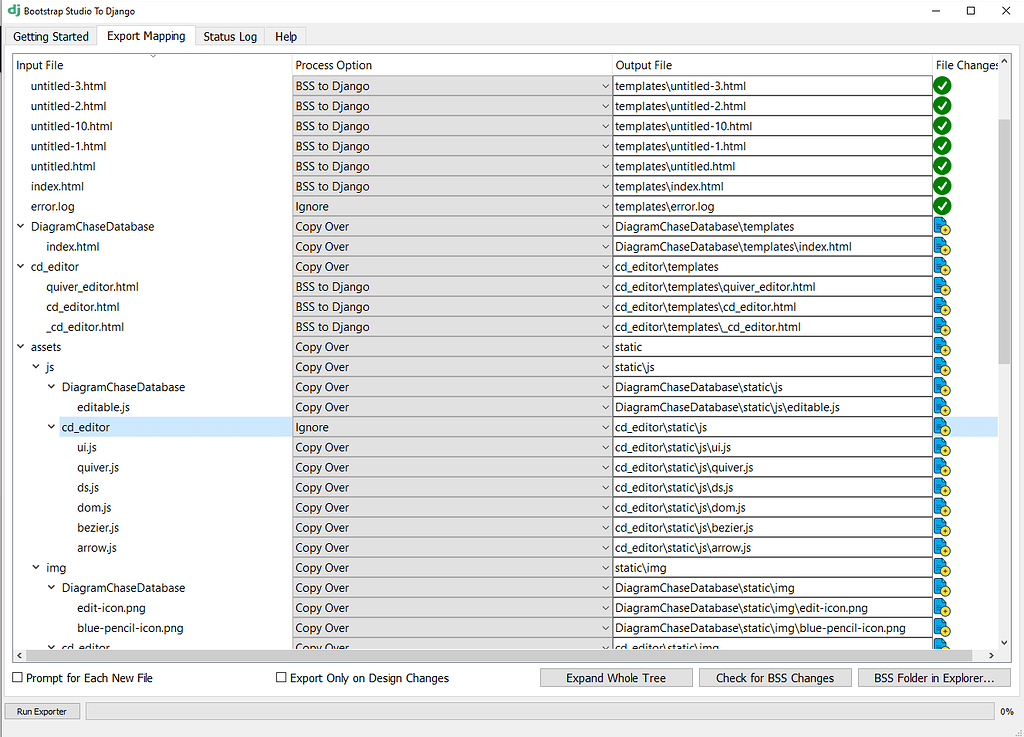Switch to the Status Log tab
The height and width of the screenshot is (737, 1024).
point(229,35)
